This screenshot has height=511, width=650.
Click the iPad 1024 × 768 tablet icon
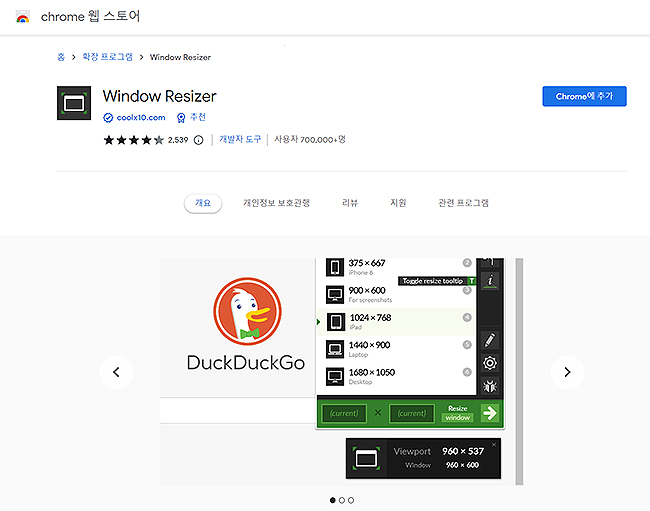point(336,322)
